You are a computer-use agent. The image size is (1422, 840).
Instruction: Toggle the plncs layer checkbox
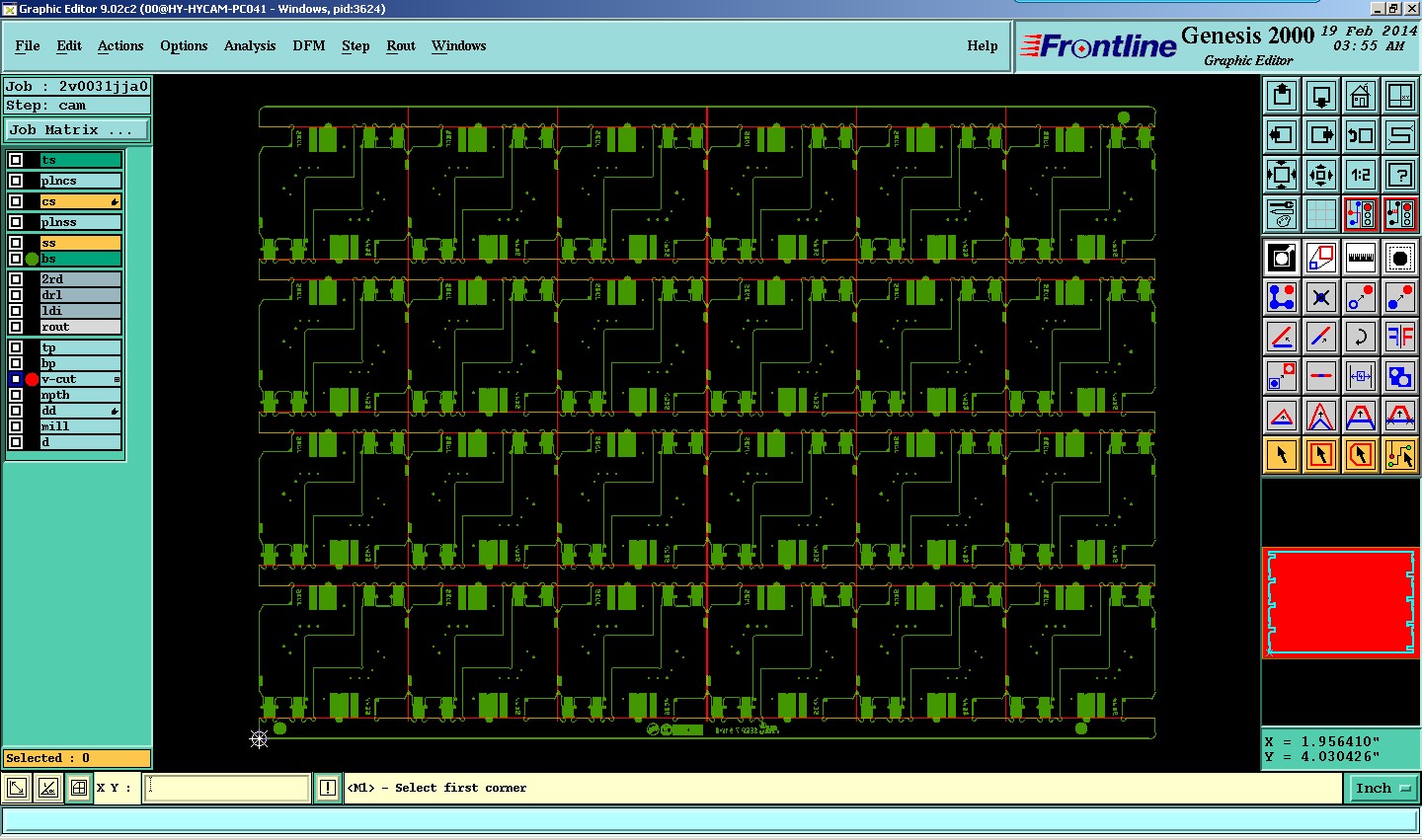pyautogui.click(x=16, y=181)
